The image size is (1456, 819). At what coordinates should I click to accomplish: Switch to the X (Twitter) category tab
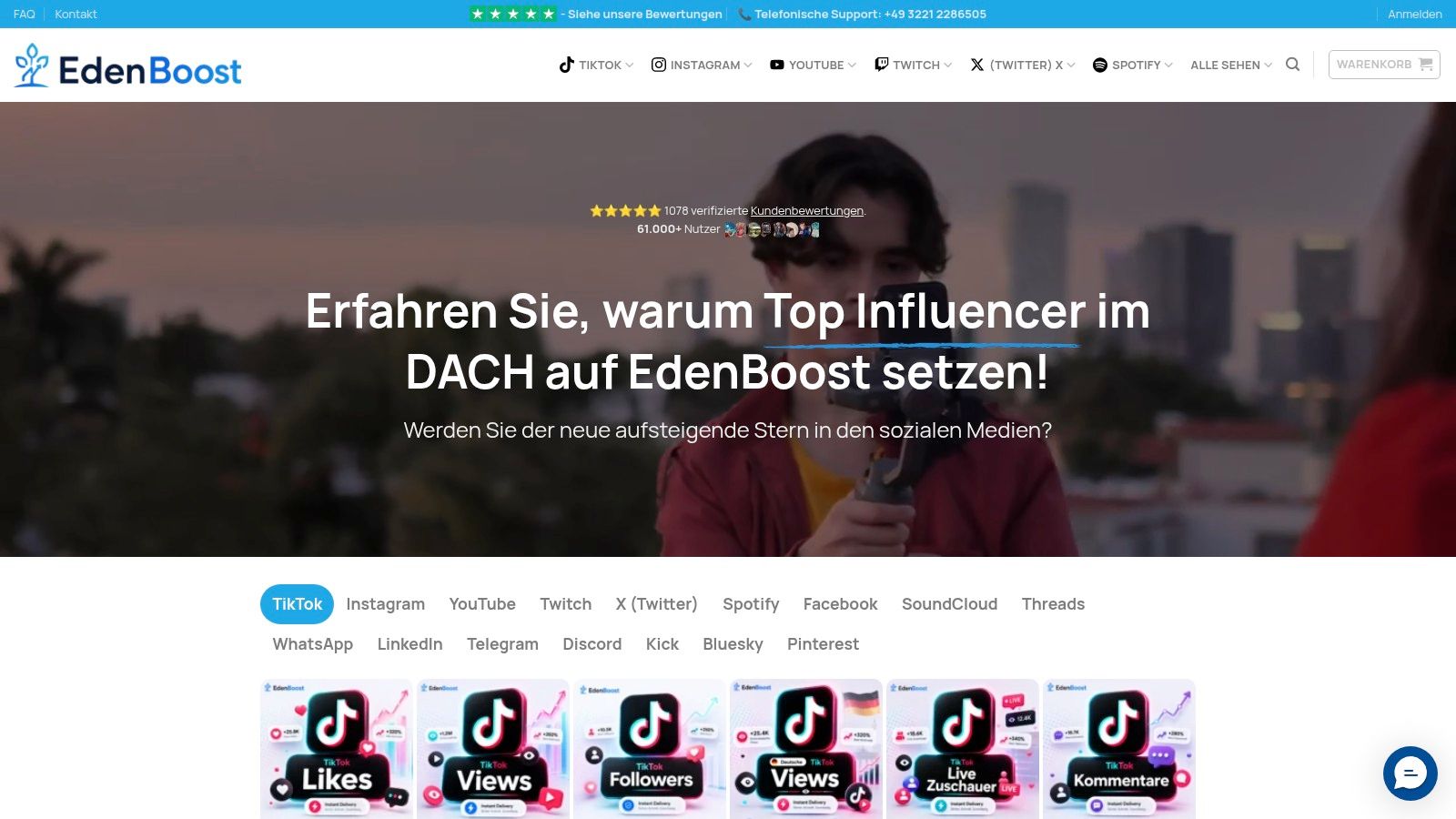(x=656, y=604)
